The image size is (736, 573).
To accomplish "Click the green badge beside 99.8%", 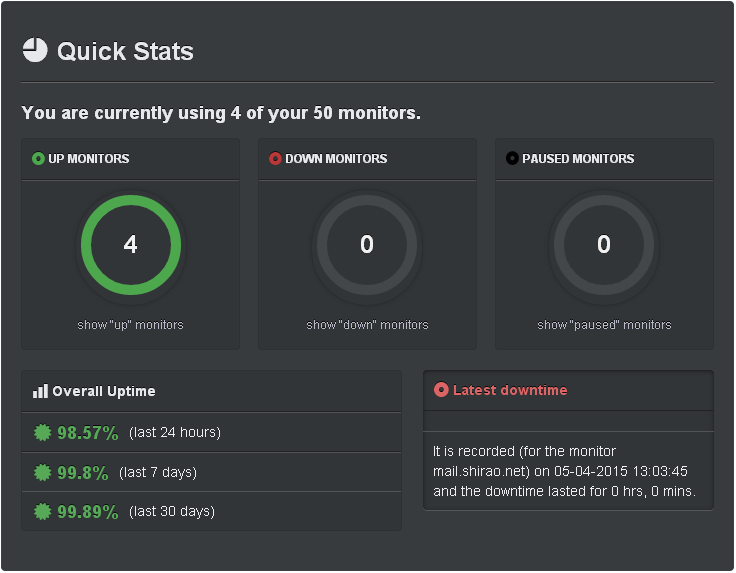I will pos(42,472).
